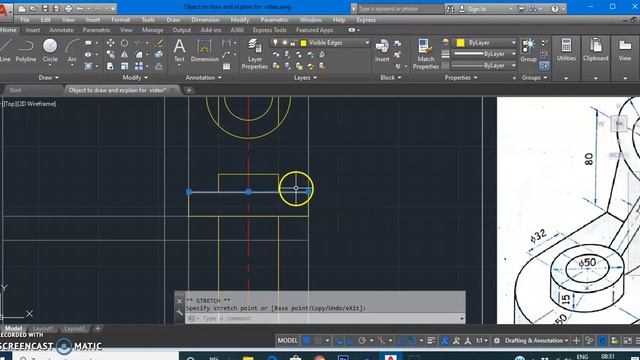Expand the Annotation panel

204,78
